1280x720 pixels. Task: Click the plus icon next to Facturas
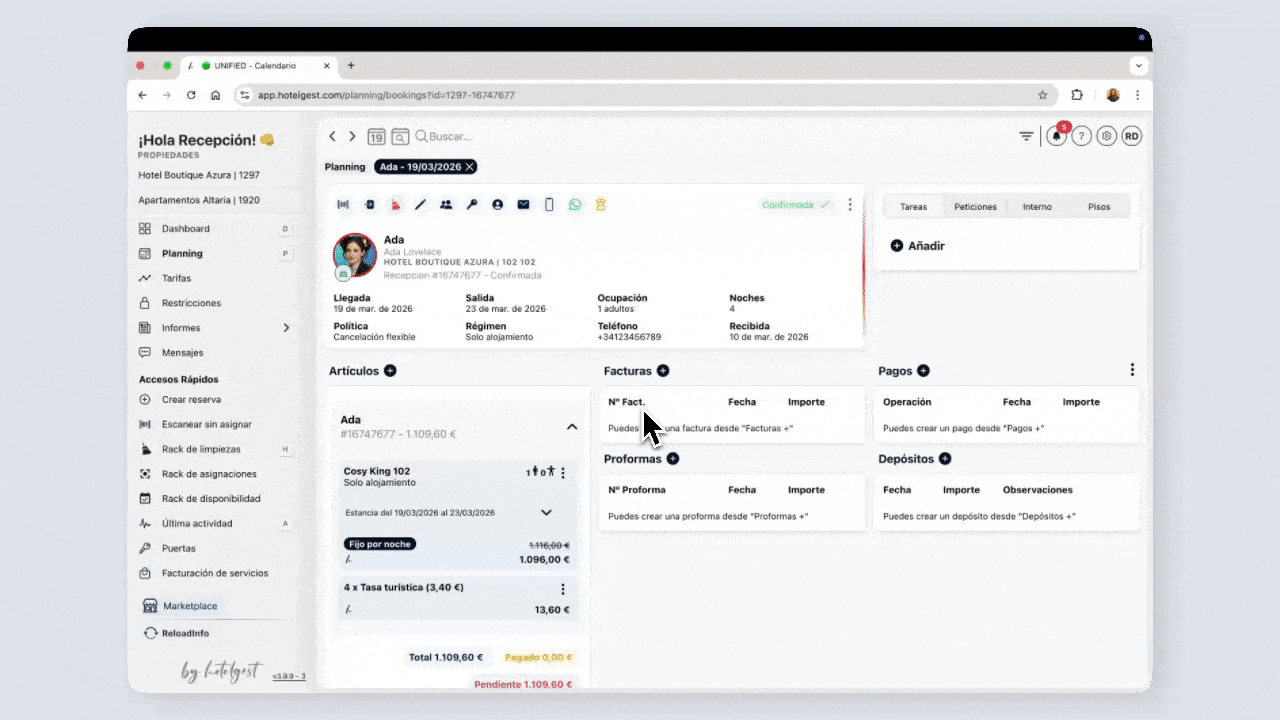point(663,371)
